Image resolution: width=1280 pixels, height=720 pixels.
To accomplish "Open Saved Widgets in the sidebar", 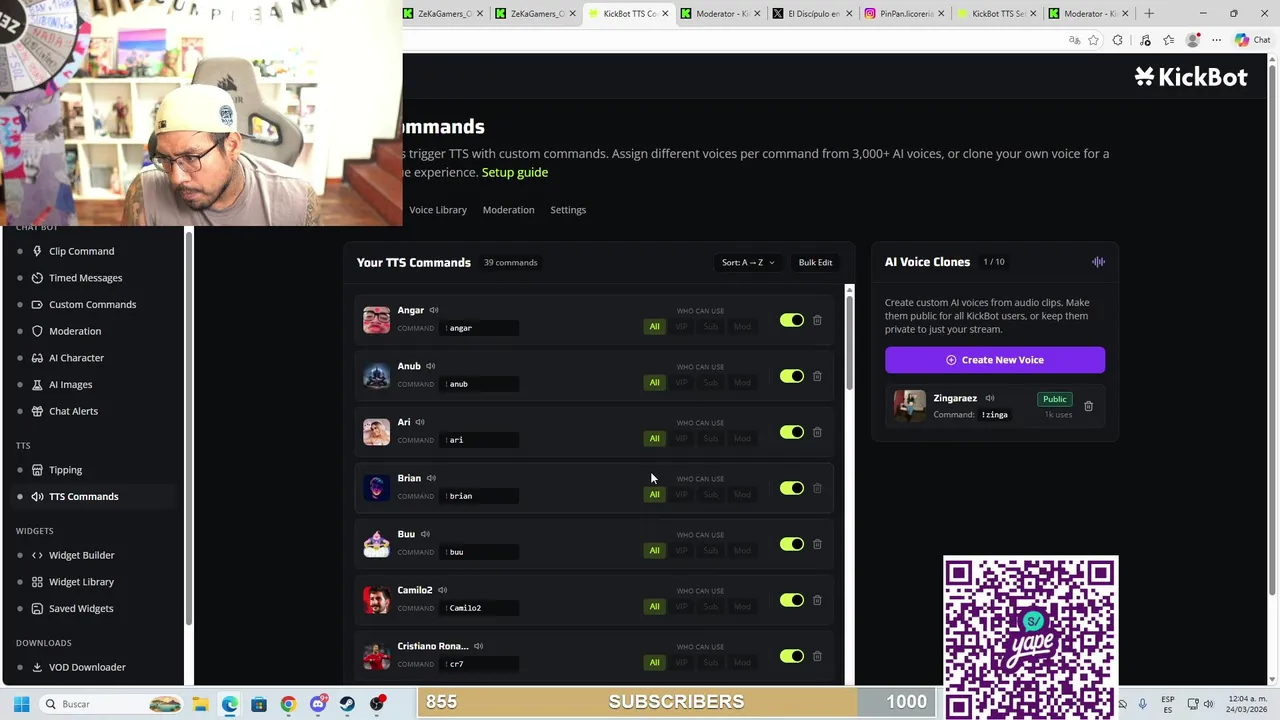I will [x=81, y=608].
